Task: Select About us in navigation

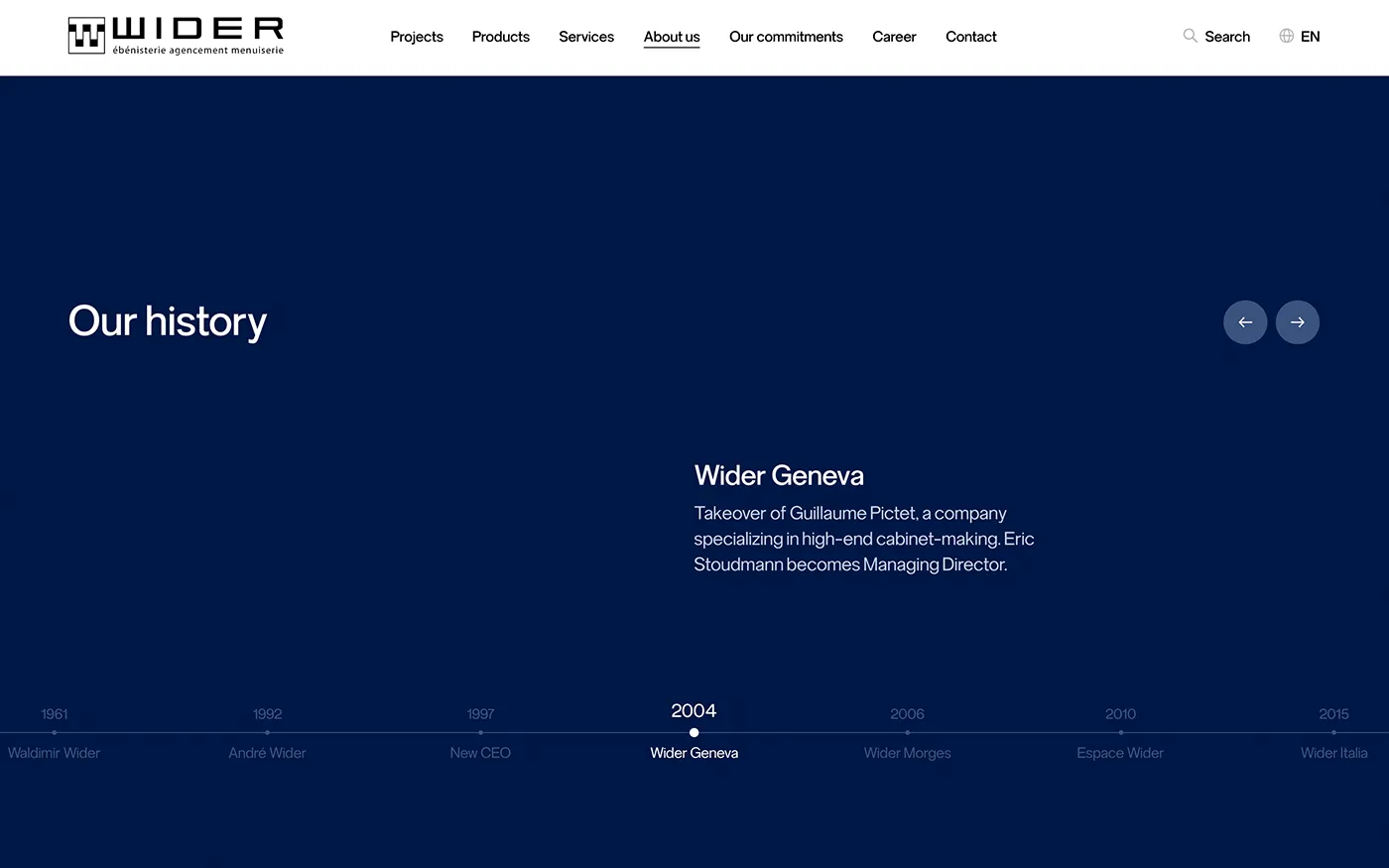Action: (672, 37)
